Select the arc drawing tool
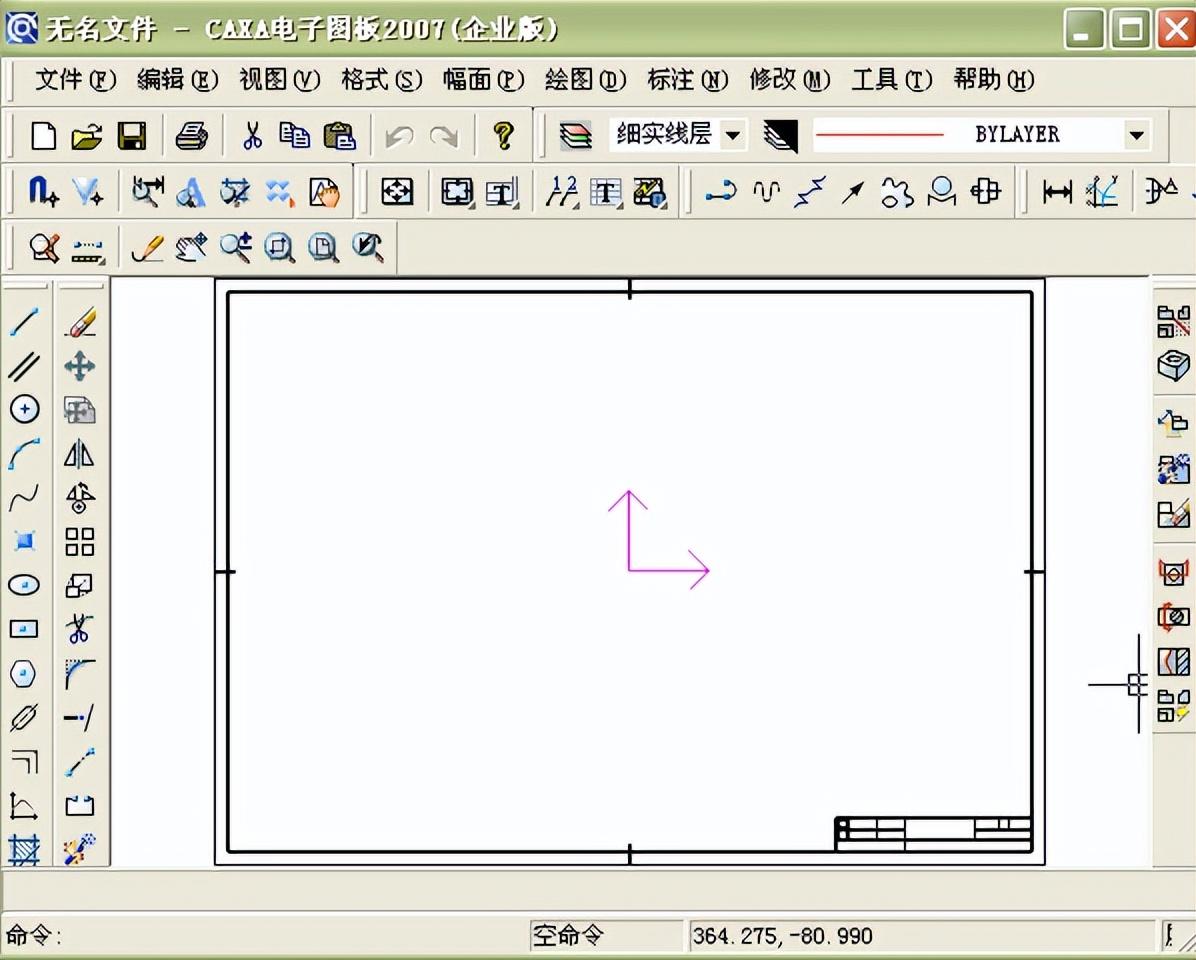Viewport: 1196px width, 960px height. tap(24, 454)
